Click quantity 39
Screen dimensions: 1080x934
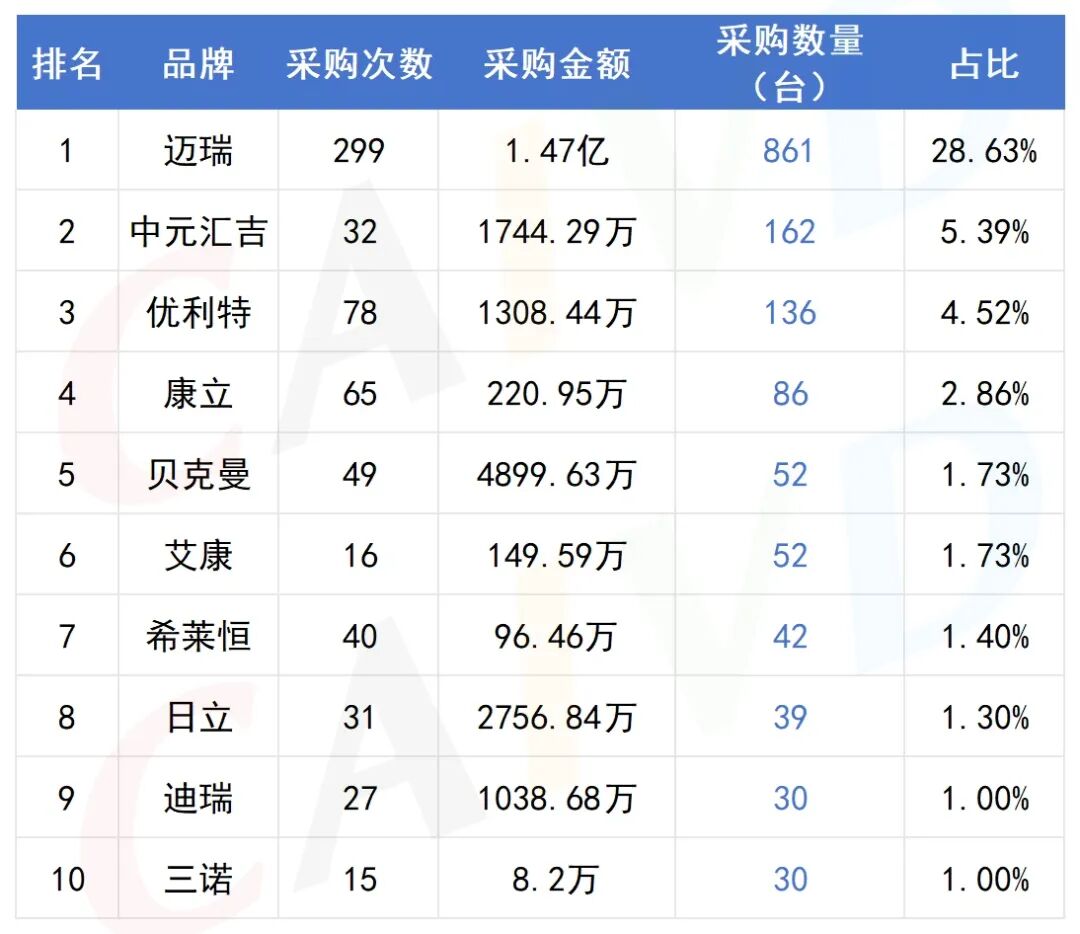790,718
